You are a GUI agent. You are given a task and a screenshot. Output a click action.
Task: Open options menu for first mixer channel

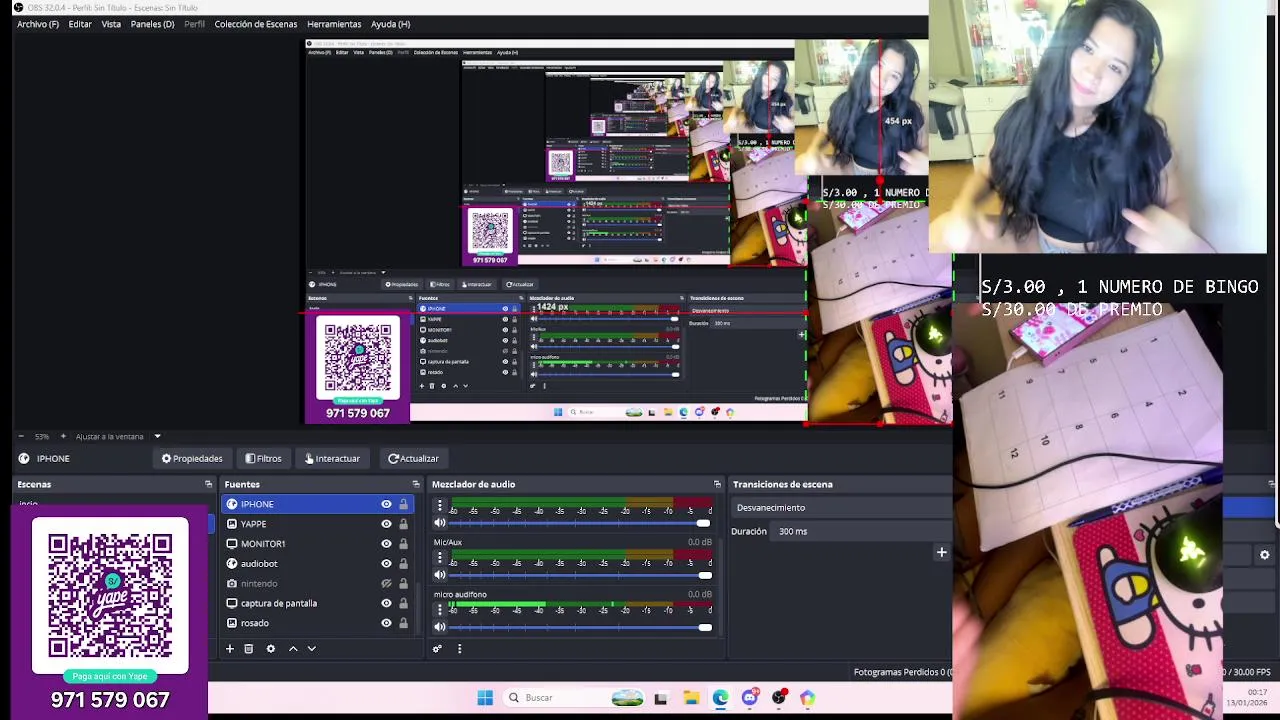tap(439, 507)
